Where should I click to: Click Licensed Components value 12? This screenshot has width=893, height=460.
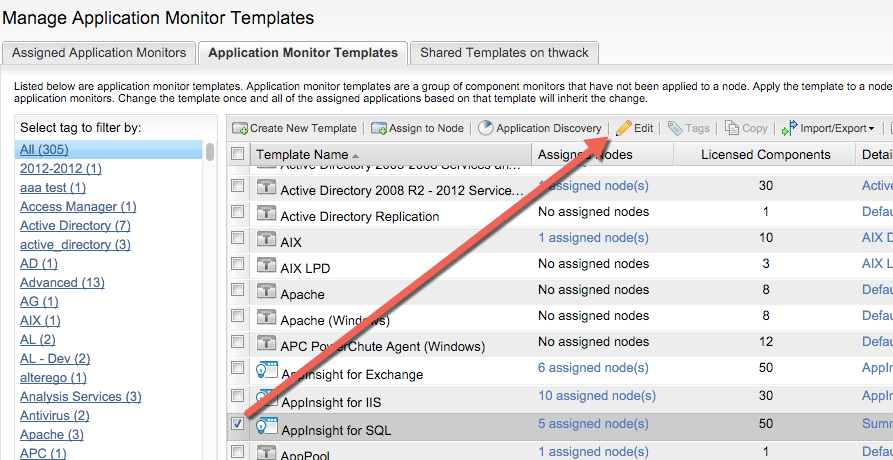[766, 342]
